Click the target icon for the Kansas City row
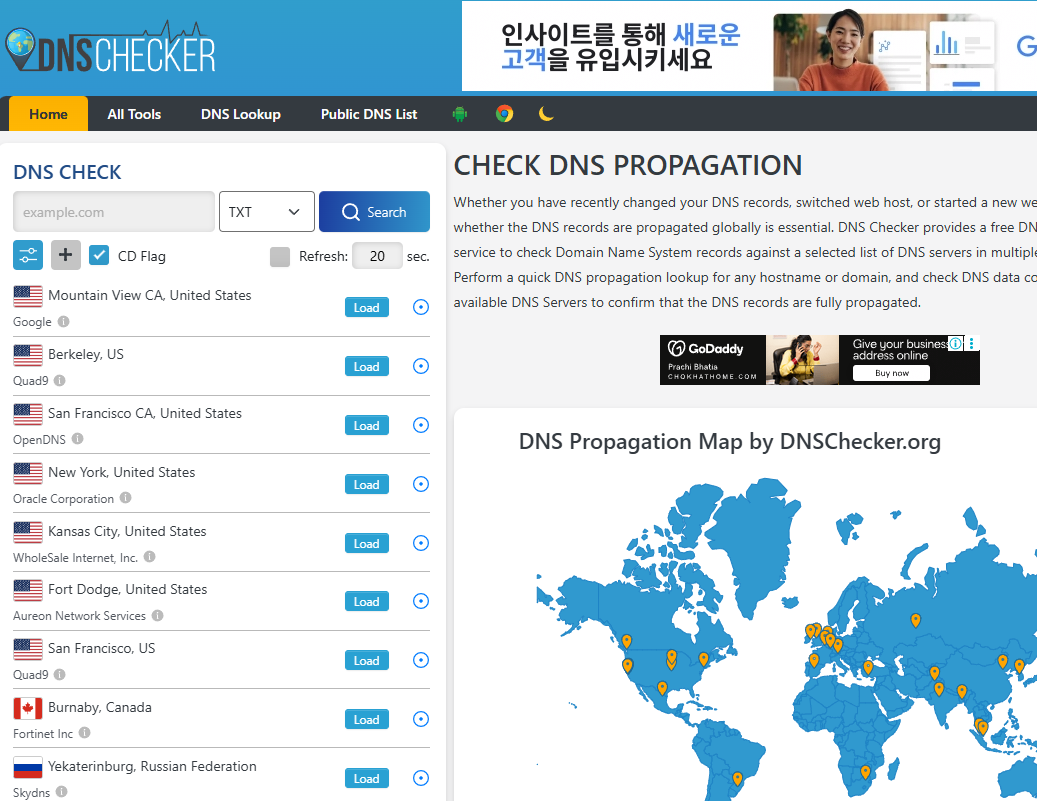1037x801 pixels. pos(421,543)
